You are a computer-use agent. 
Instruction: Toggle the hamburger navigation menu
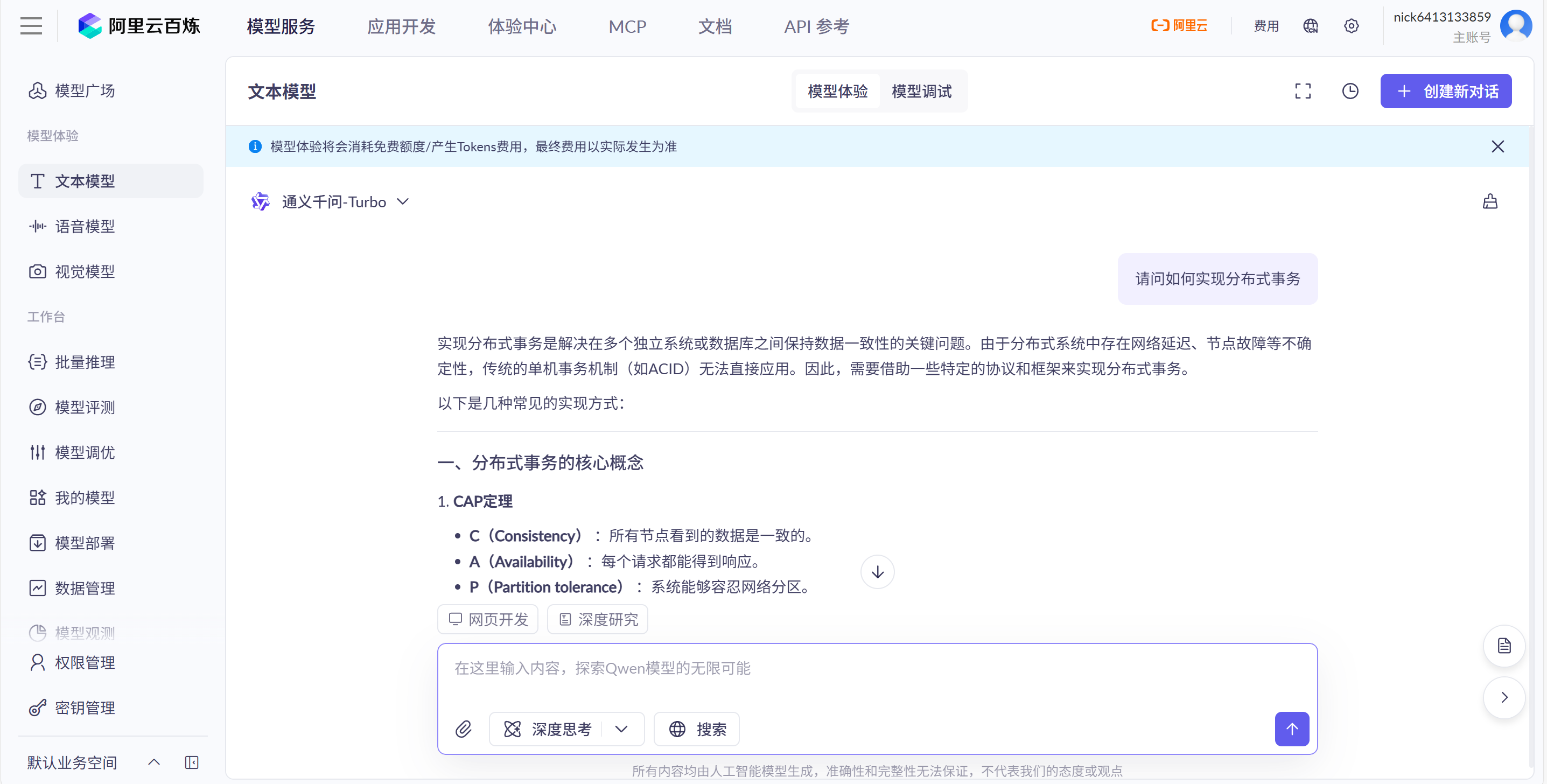[31, 26]
